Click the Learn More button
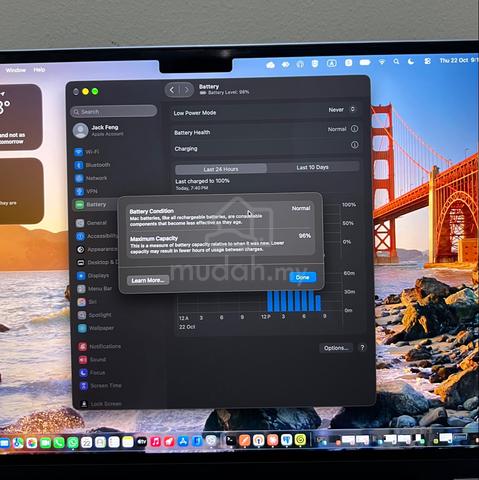 pyautogui.click(x=148, y=280)
